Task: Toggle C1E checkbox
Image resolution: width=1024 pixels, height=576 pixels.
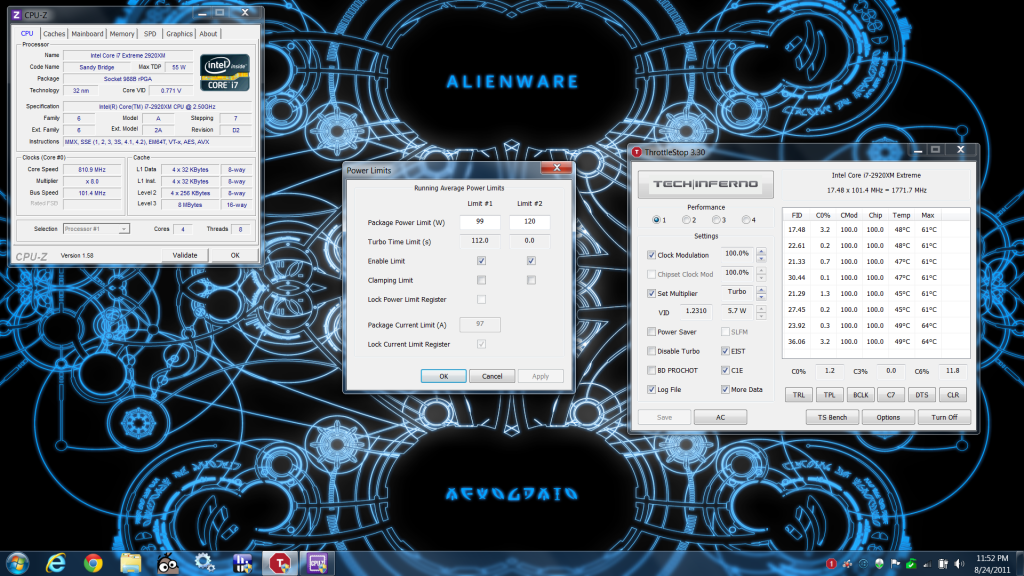Action: (725, 370)
